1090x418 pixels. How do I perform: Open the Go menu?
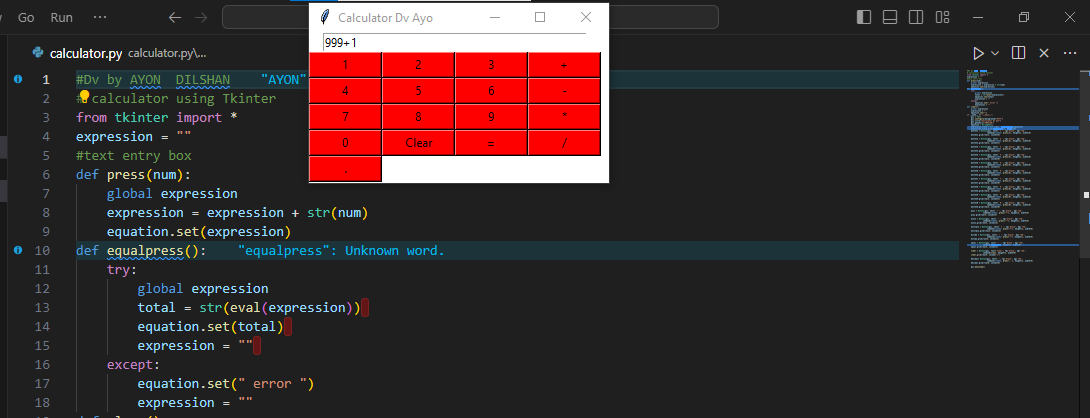tap(26, 18)
